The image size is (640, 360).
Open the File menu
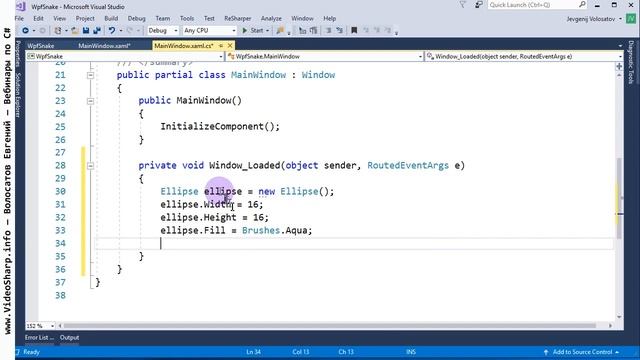point(19,18)
